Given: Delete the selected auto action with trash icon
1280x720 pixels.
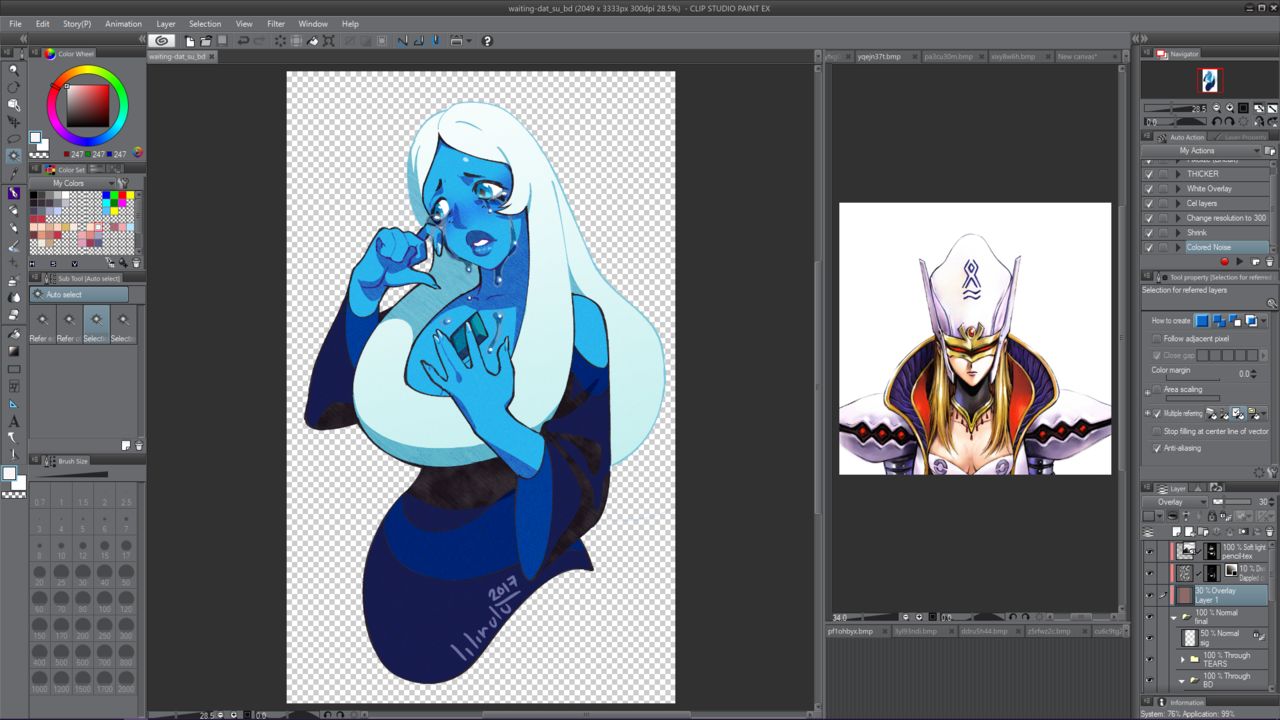Looking at the screenshot, I should pos(1270,262).
